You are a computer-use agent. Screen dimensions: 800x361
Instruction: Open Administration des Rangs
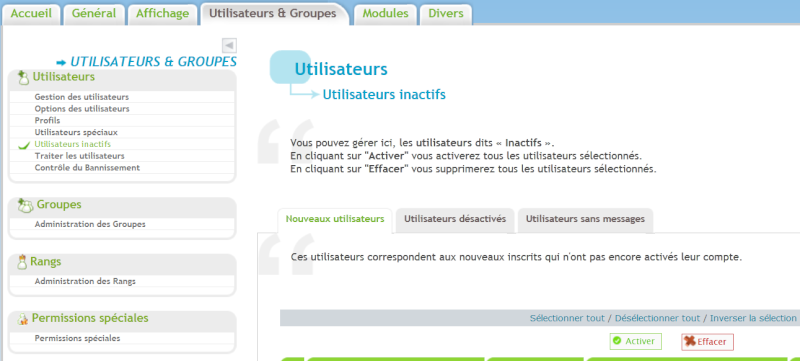[x=85, y=281]
